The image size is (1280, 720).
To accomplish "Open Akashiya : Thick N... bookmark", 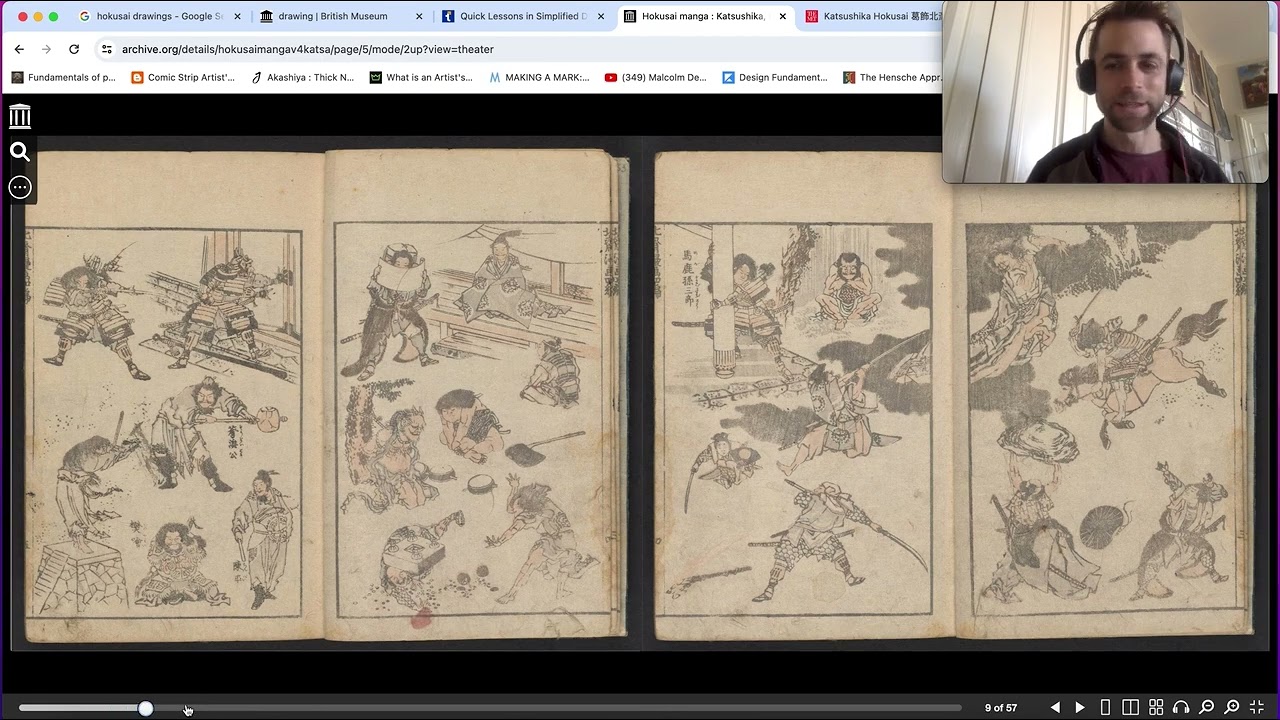I will point(302,77).
